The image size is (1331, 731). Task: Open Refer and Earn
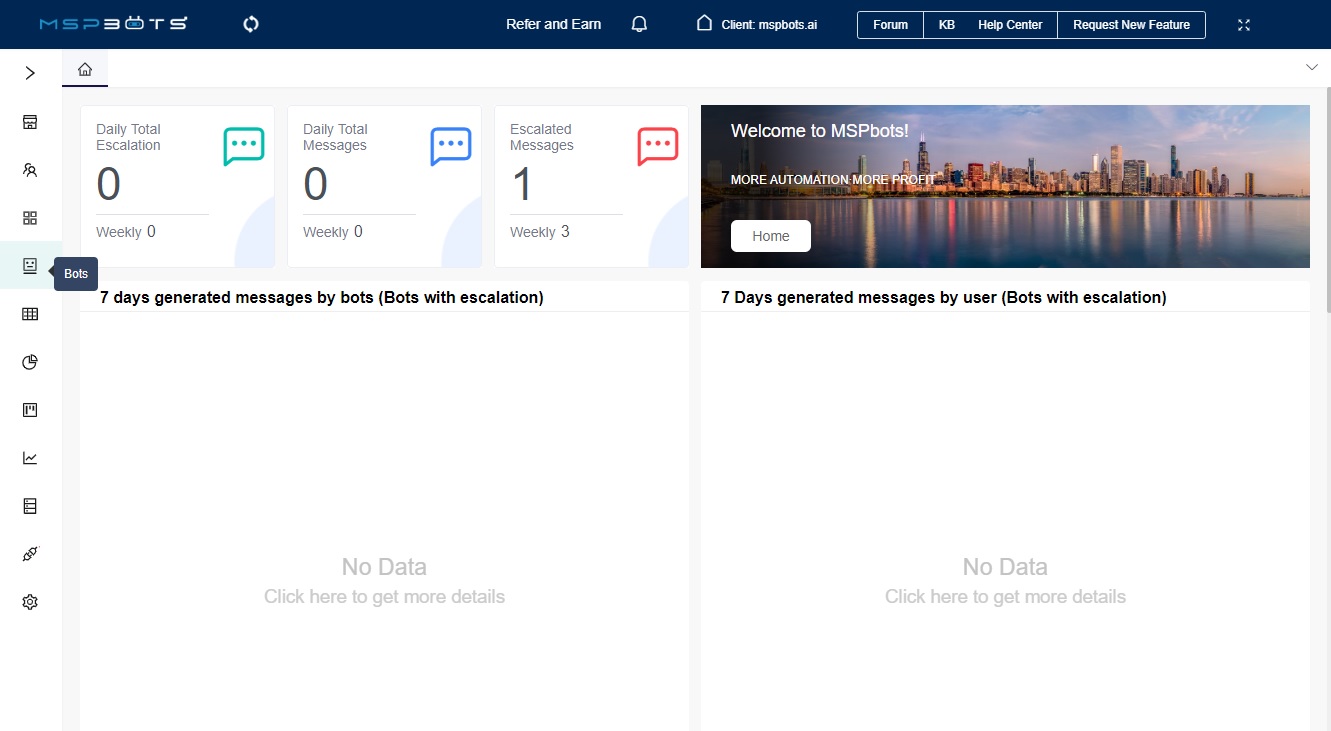click(553, 24)
